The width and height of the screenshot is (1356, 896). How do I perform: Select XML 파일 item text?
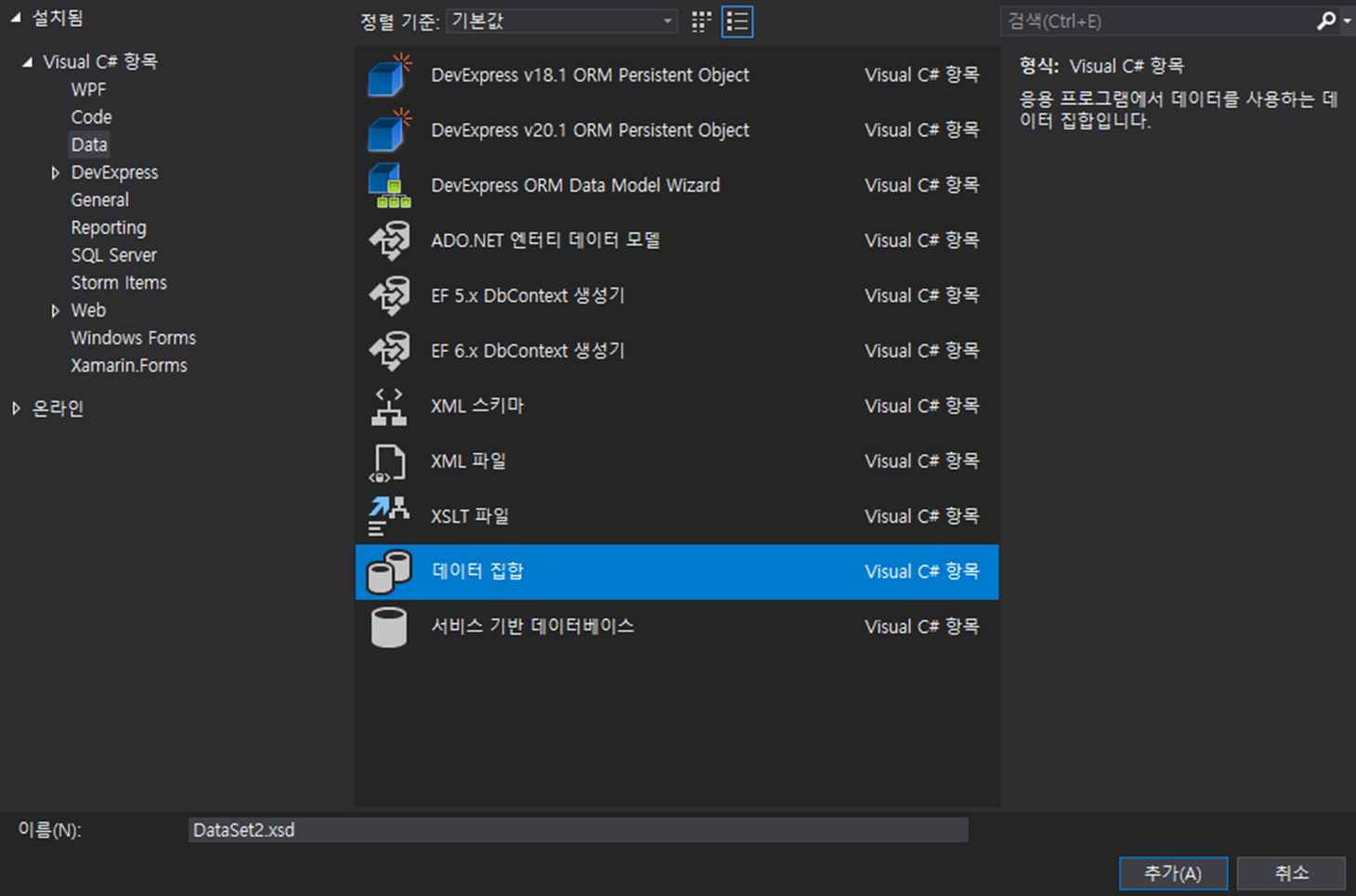(468, 461)
